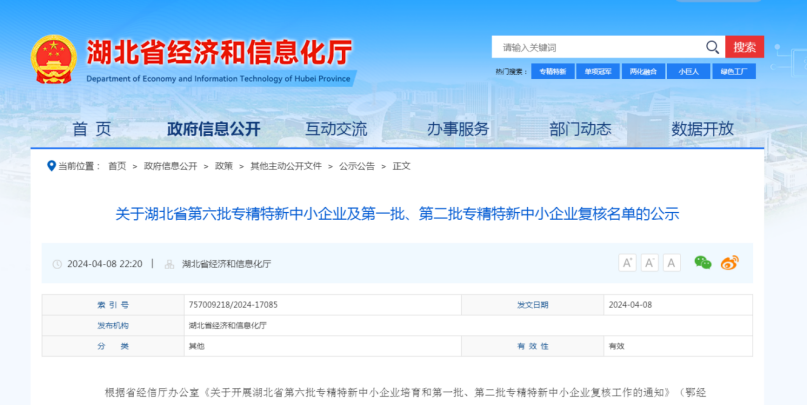Open the 首页 navigation tab
807x405 pixels.
[92, 129]
